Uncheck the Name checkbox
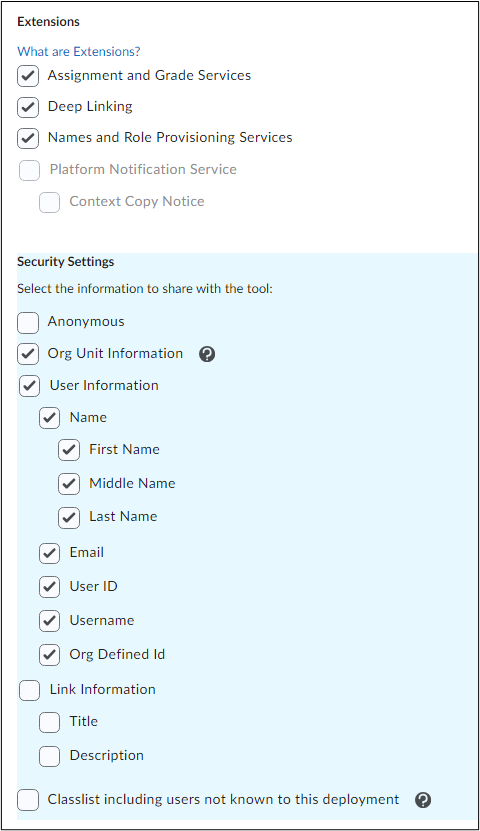Image resolution: width=480 pixels, height=831 pixels. coord(49,418)
